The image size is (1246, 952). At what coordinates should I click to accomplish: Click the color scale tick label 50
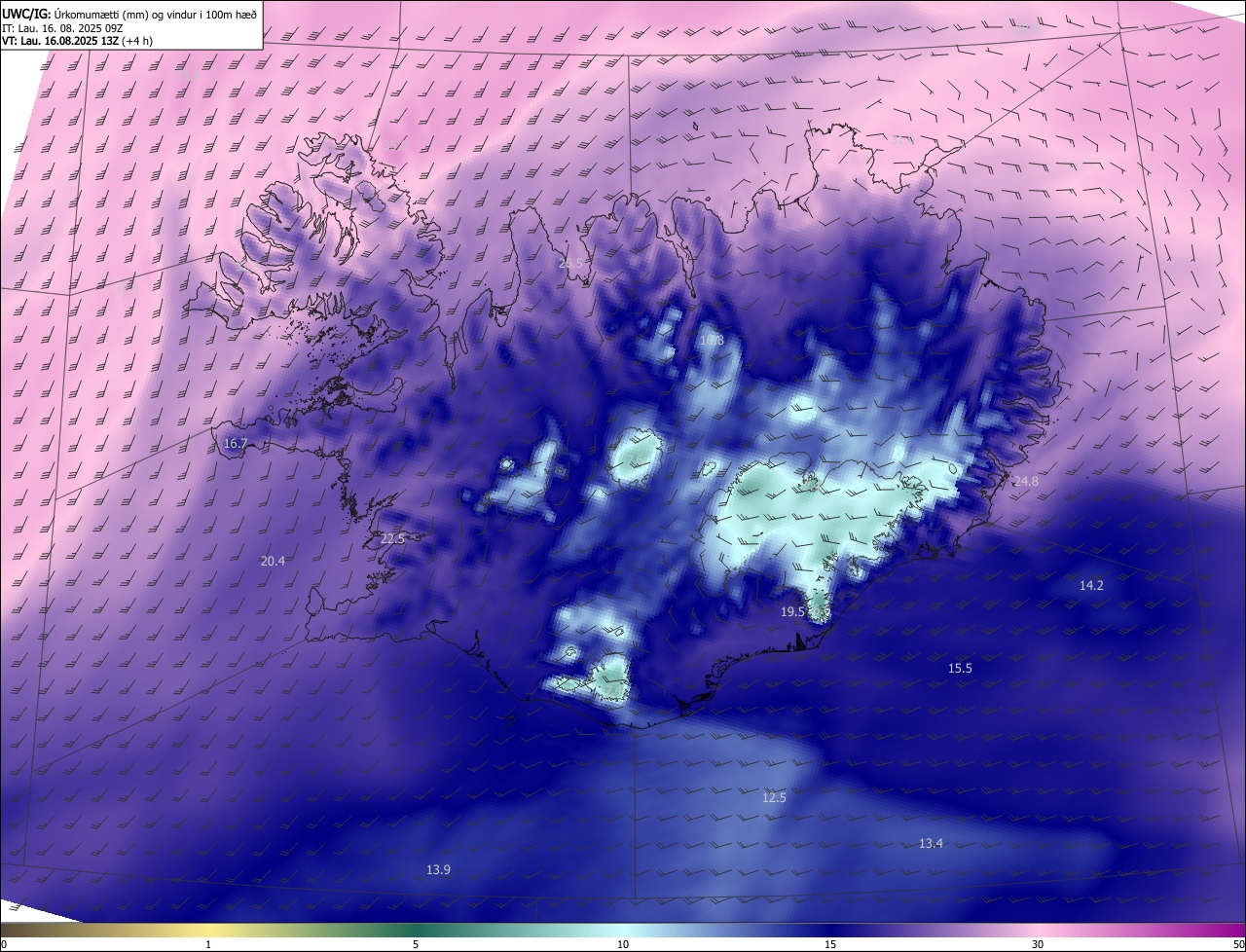1238,945
